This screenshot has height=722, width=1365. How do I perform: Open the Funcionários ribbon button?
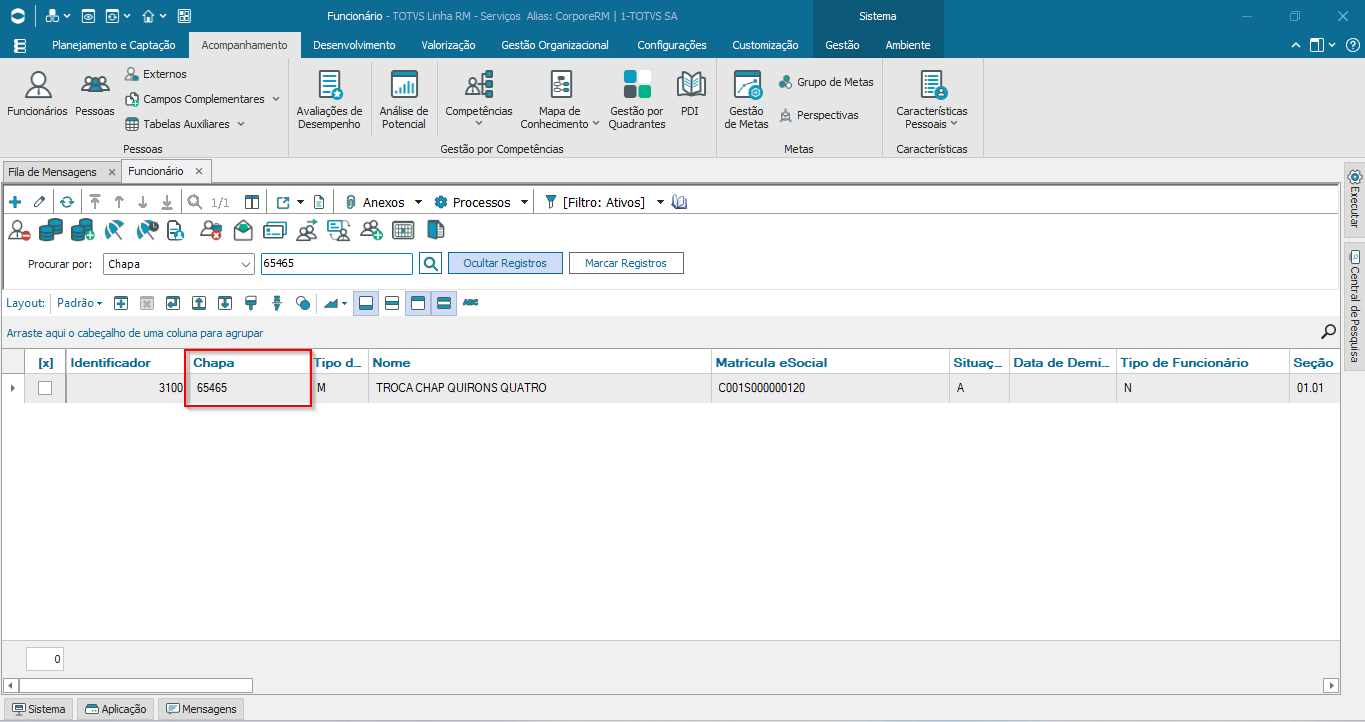38,95
